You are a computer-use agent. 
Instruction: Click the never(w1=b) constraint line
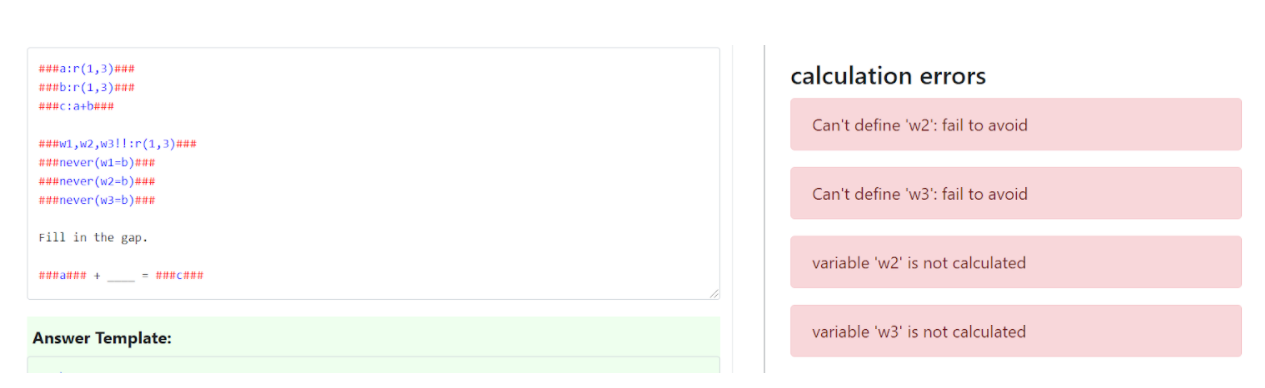97,163
